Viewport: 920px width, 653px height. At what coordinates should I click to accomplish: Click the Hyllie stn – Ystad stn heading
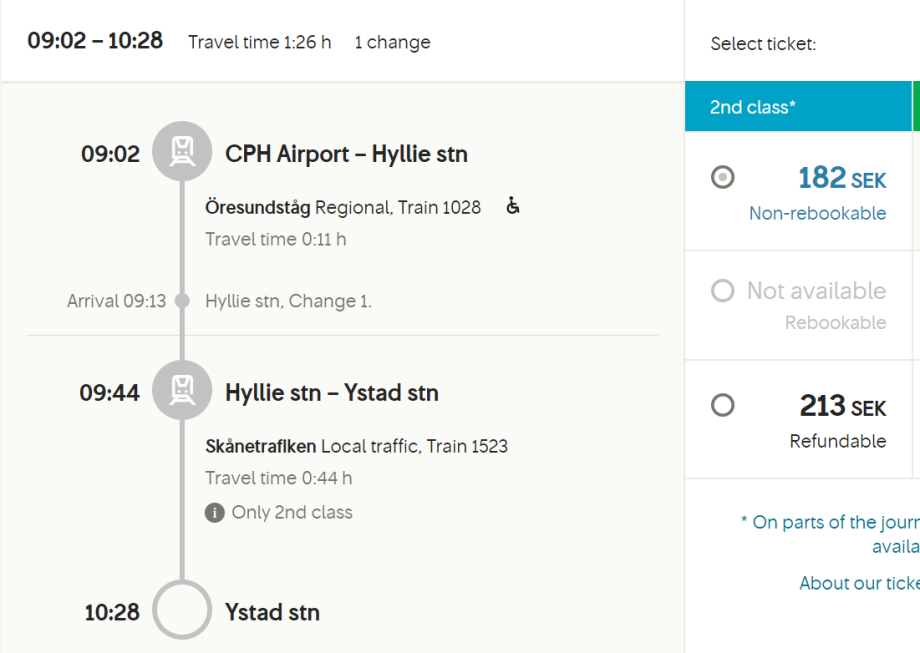click(332, 393)
